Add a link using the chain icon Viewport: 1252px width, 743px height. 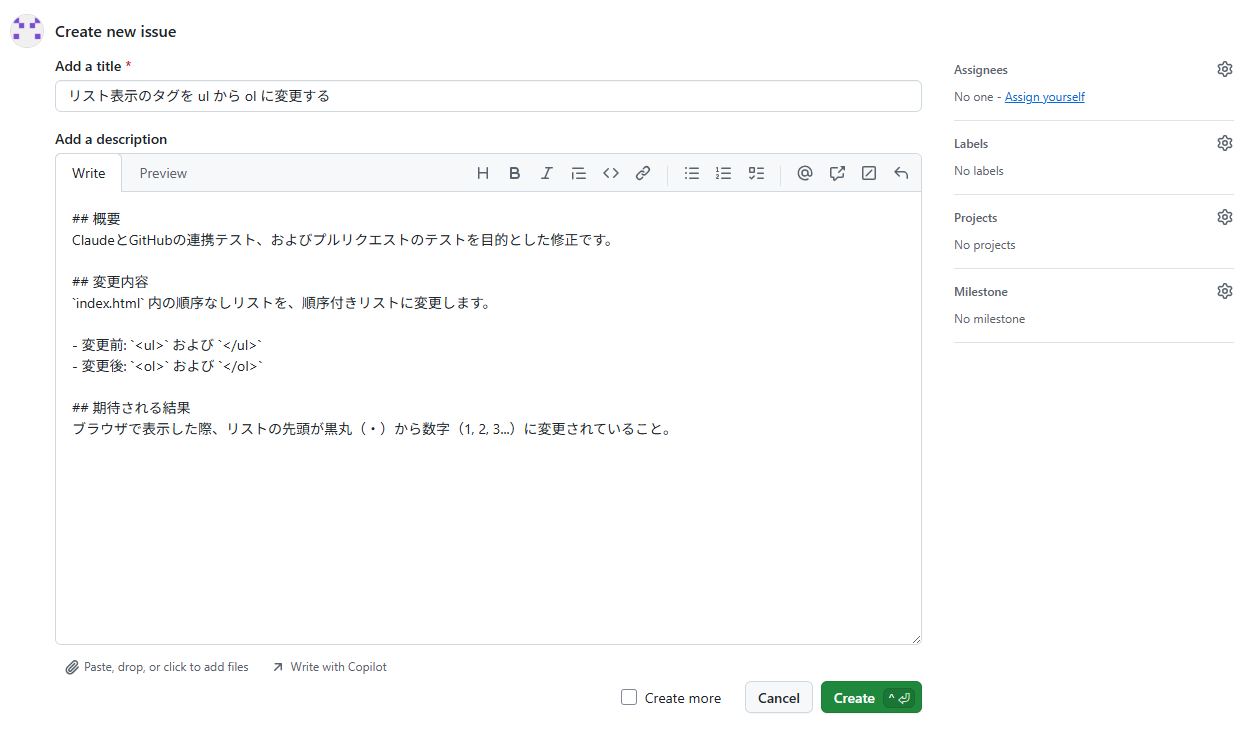[643, 173]
